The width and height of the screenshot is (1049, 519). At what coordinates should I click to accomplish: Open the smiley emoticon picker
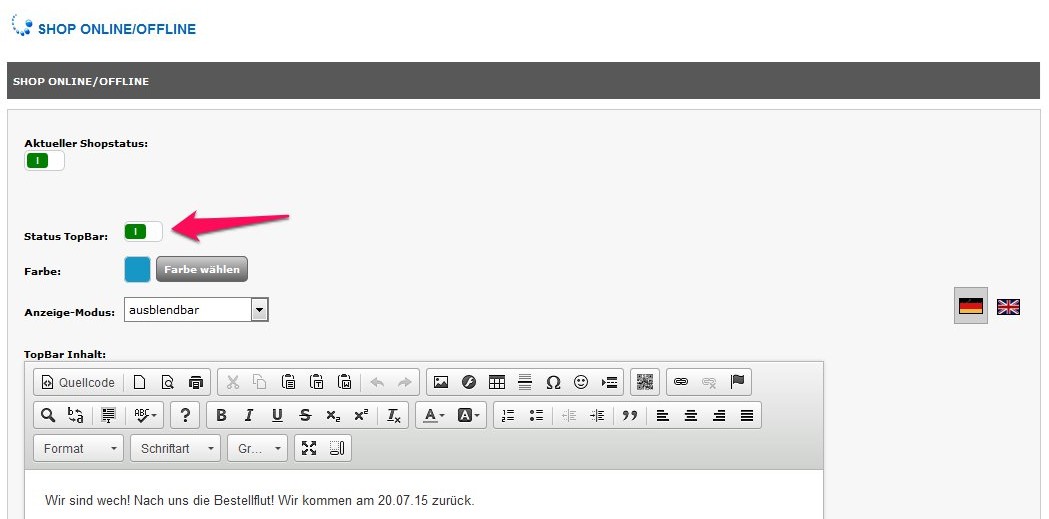(x=581, y=382)
